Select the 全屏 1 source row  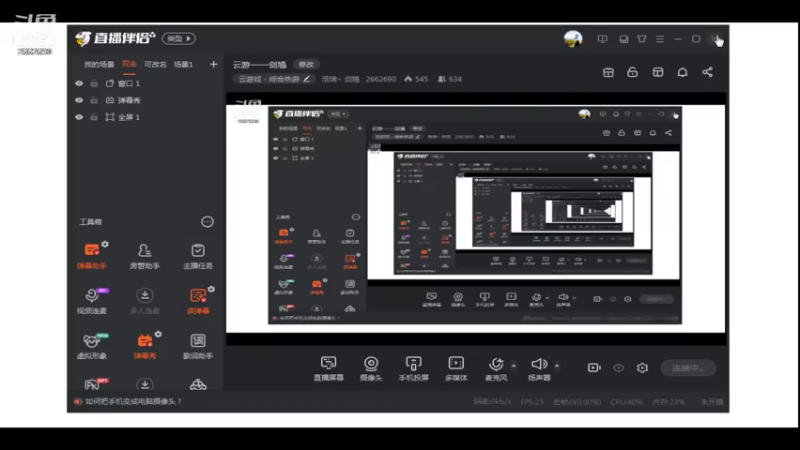(x=146, y=117)
